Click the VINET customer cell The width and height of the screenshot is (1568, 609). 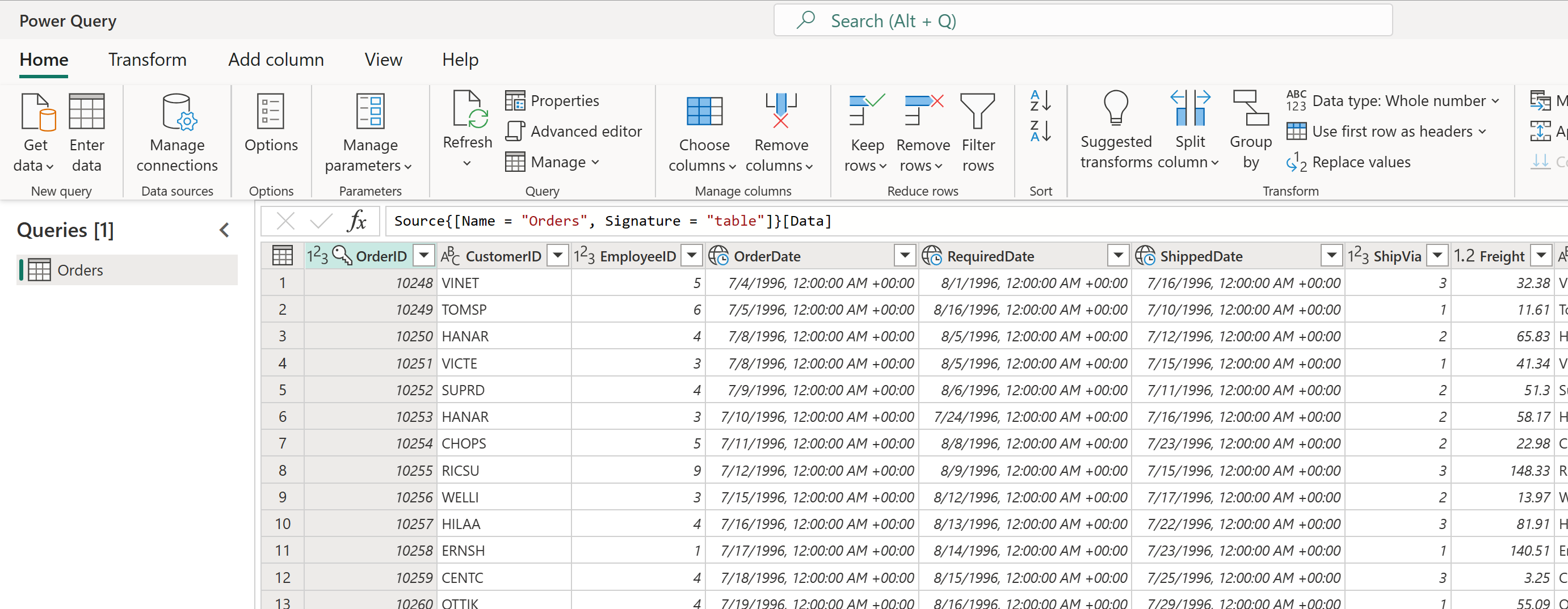504,283
